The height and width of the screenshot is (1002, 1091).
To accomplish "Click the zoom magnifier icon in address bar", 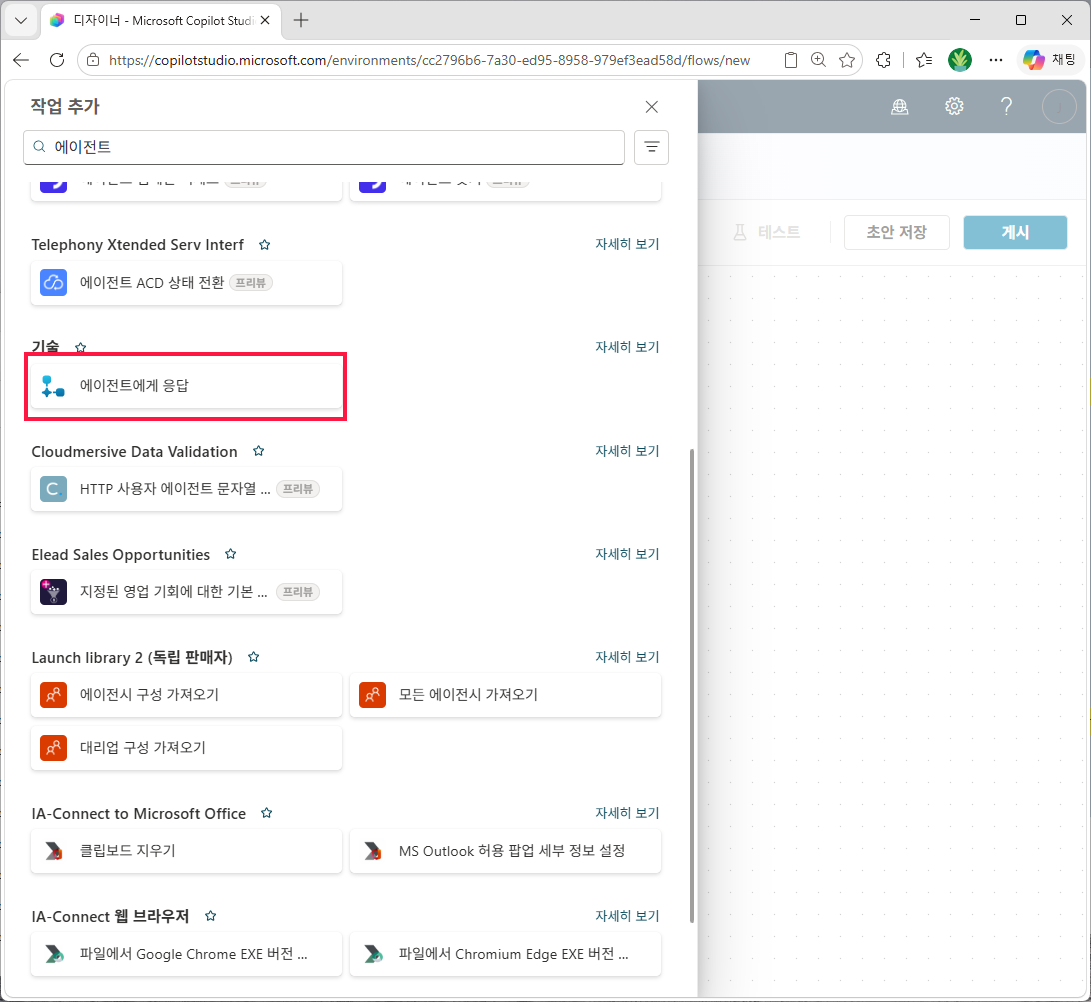I will (818, 60).
